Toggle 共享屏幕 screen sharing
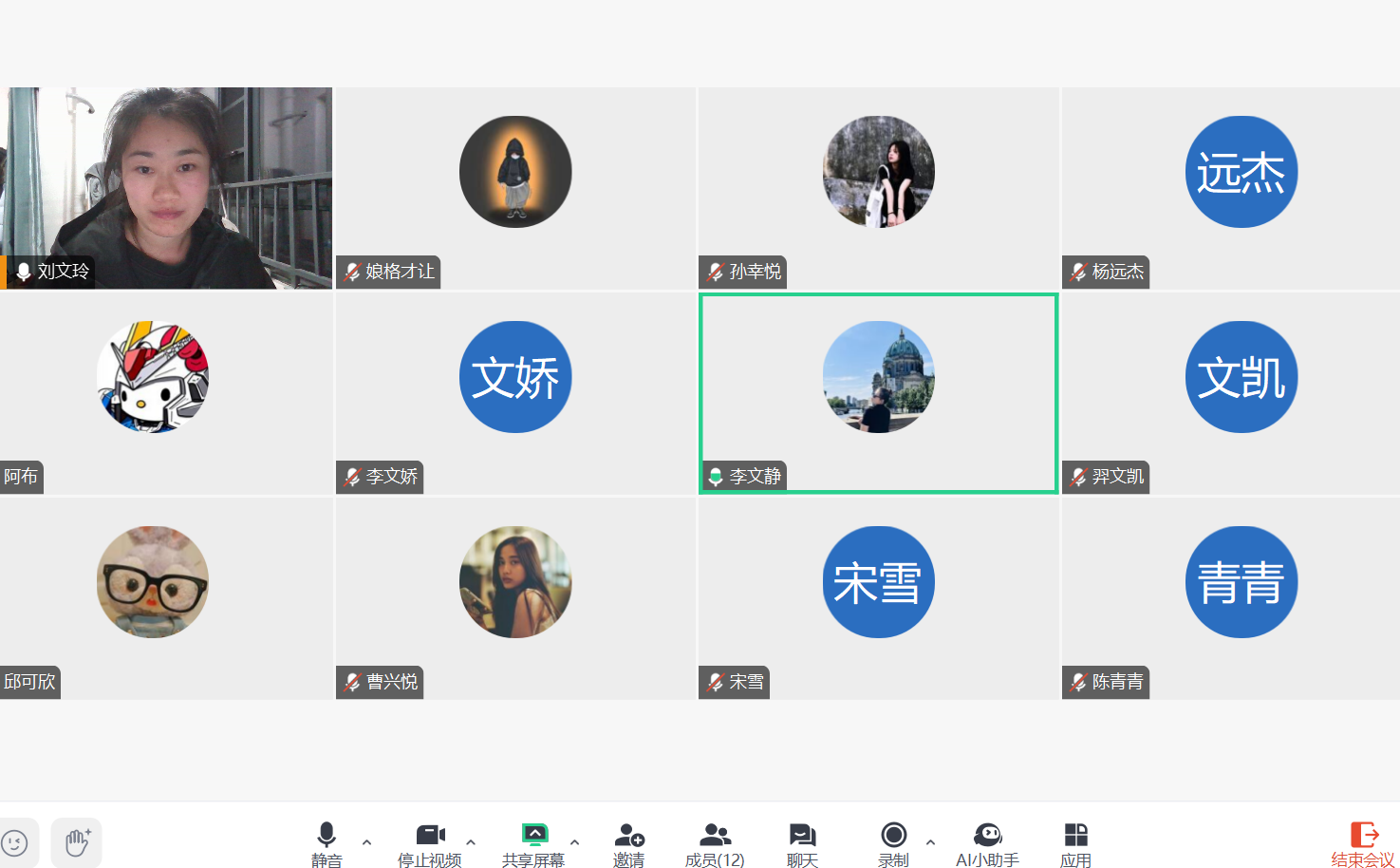The width and height of the screenshot is (1400, 868). (533, 844)
